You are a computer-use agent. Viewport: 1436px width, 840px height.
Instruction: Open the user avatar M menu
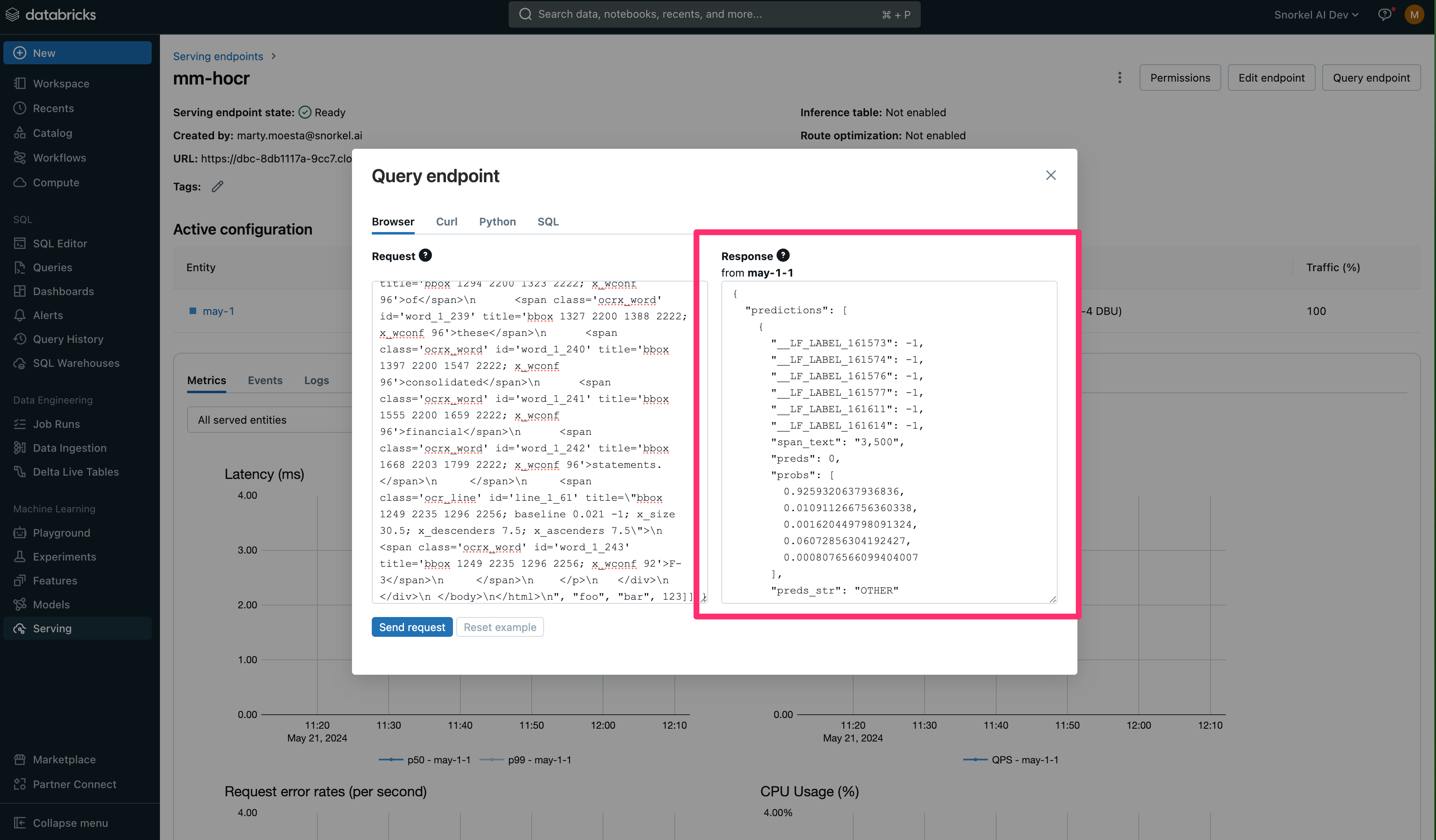pyautogui.click(x=1414, y=14)
